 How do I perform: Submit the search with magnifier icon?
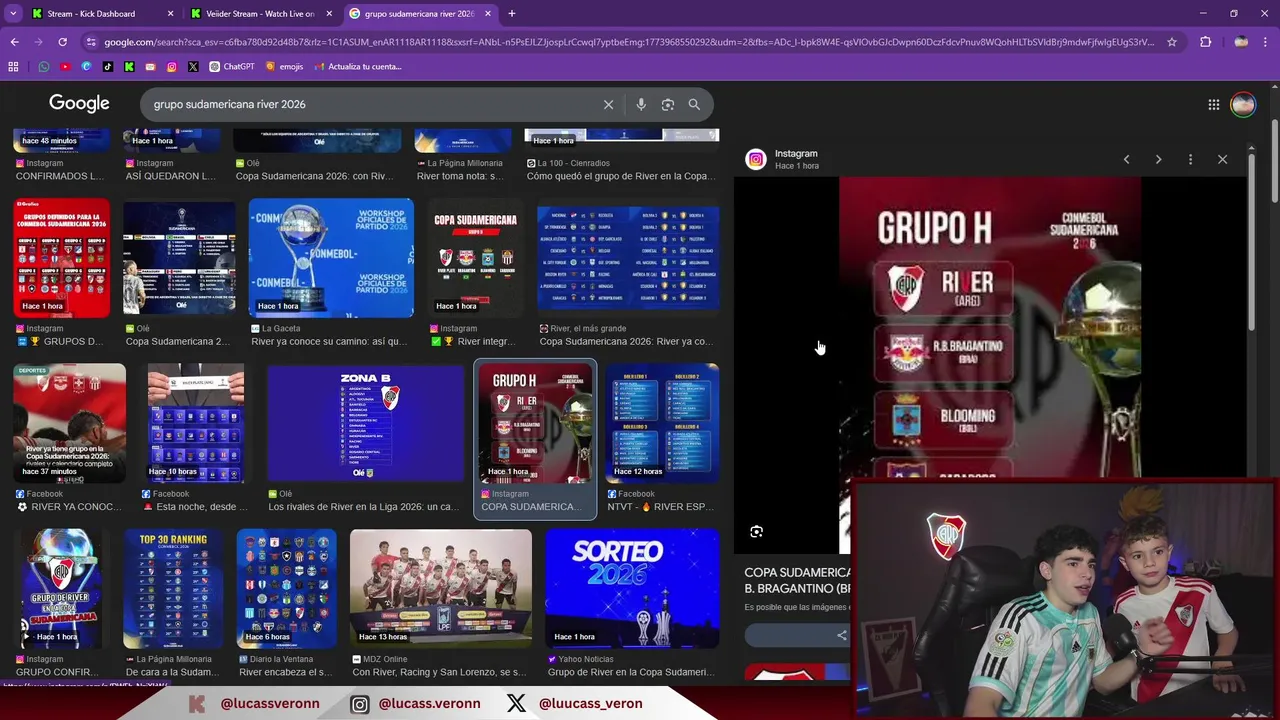694,104
